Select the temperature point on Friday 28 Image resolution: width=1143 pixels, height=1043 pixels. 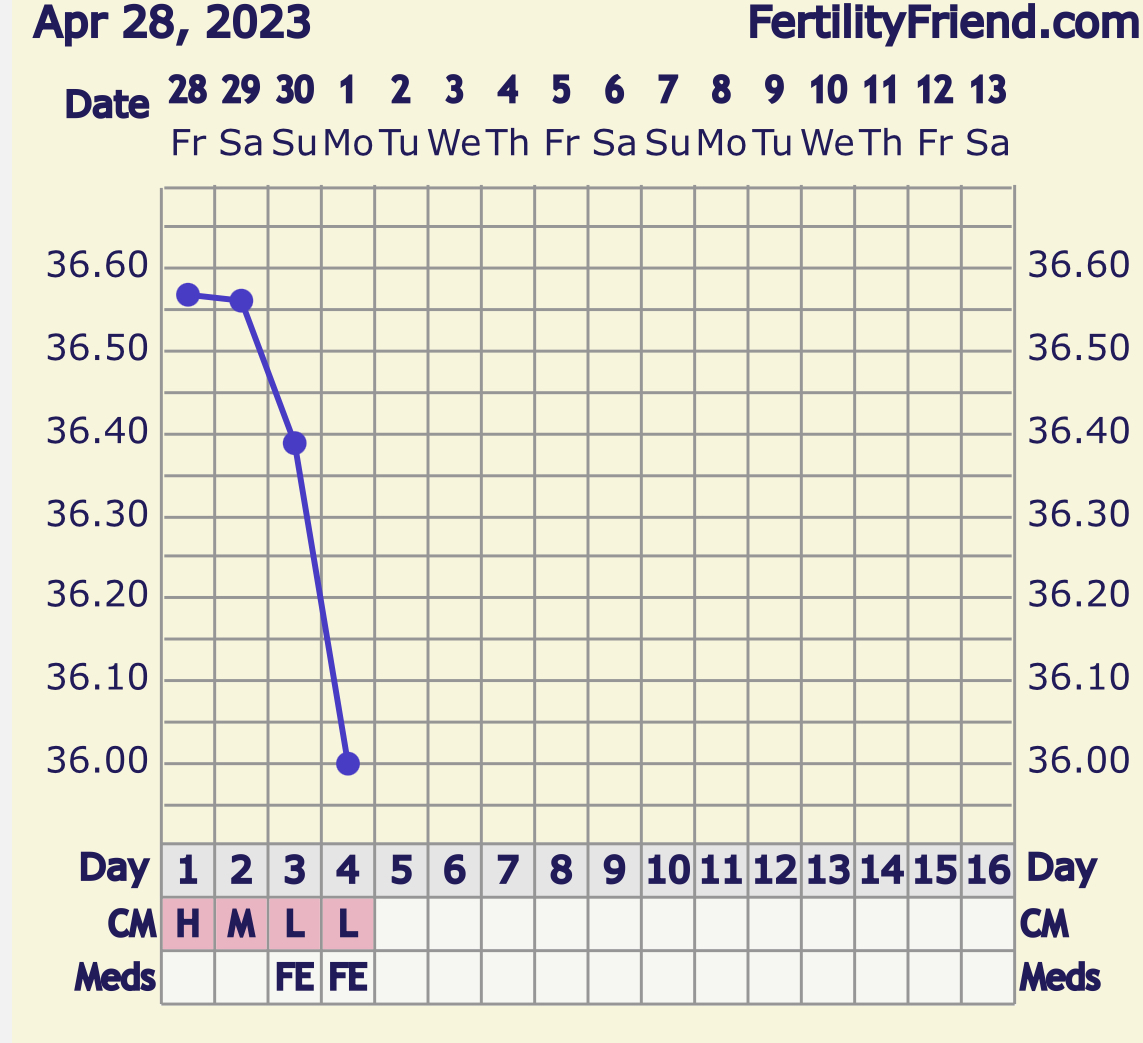[188, 295]
